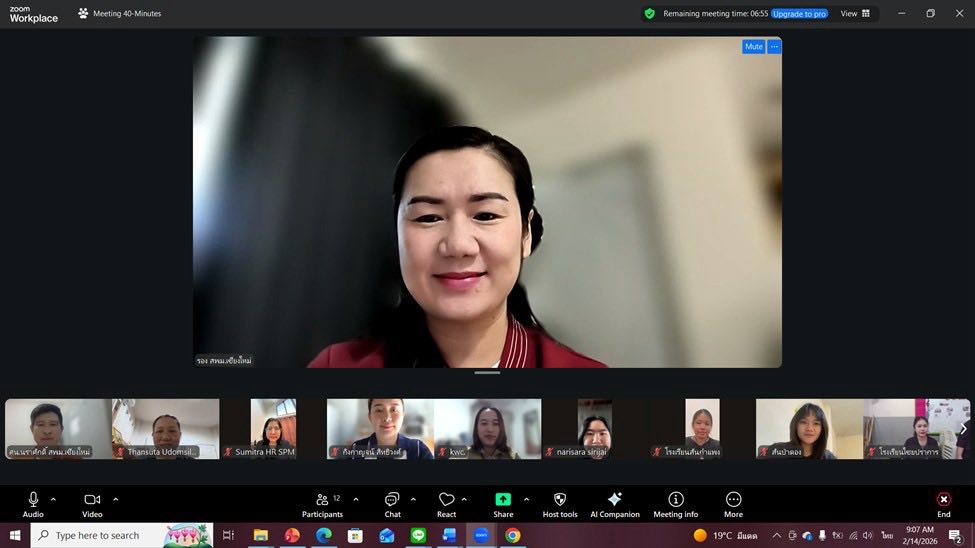Viewport: 975px width, 548px height.
Task: Open the Chat panel
Action: coord(392,500)
